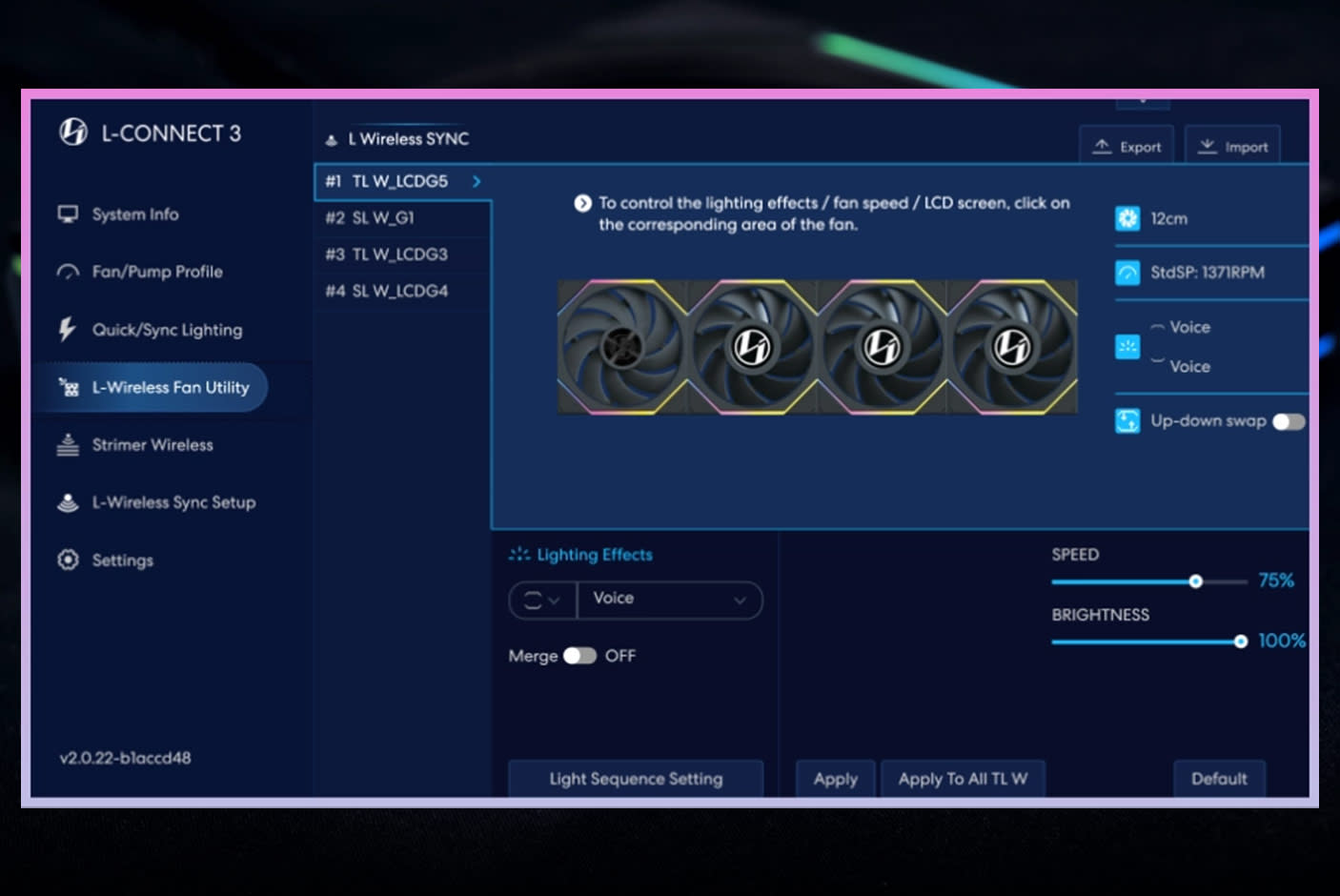Select the third fan in the row
This screenshot has width=1340, height=896.
tap(882, 347)
